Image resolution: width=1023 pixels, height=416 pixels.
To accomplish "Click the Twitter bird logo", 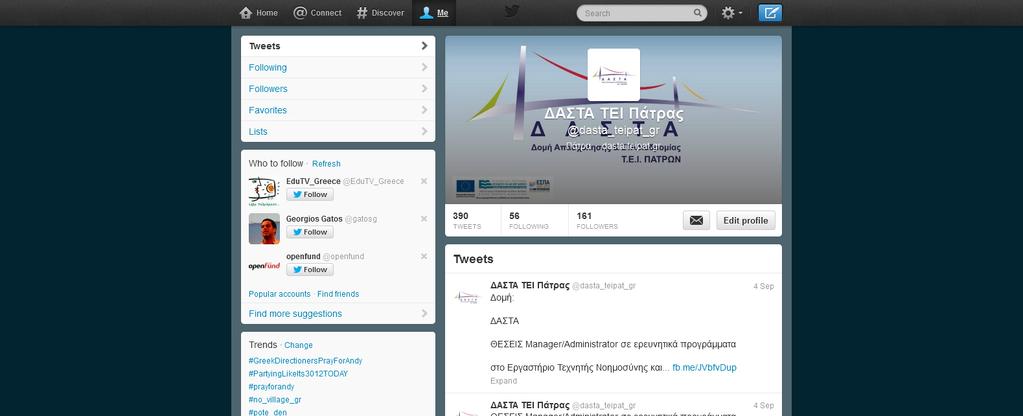I will pos(512,12).
